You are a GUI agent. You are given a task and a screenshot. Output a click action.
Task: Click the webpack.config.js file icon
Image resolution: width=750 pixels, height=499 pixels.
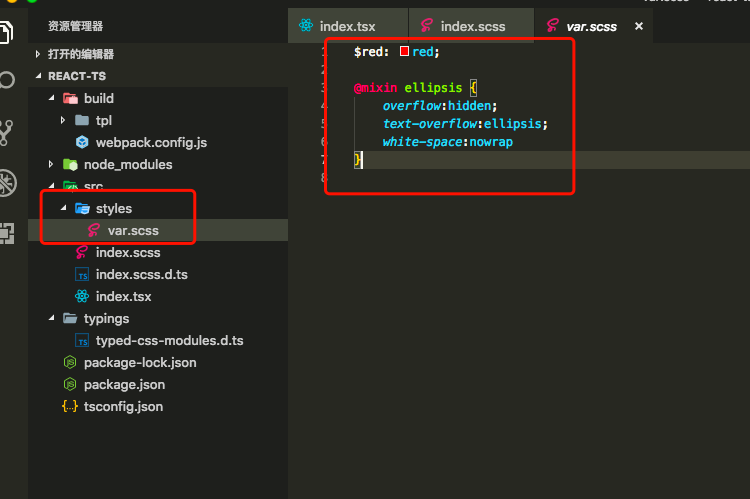point(82,142)
